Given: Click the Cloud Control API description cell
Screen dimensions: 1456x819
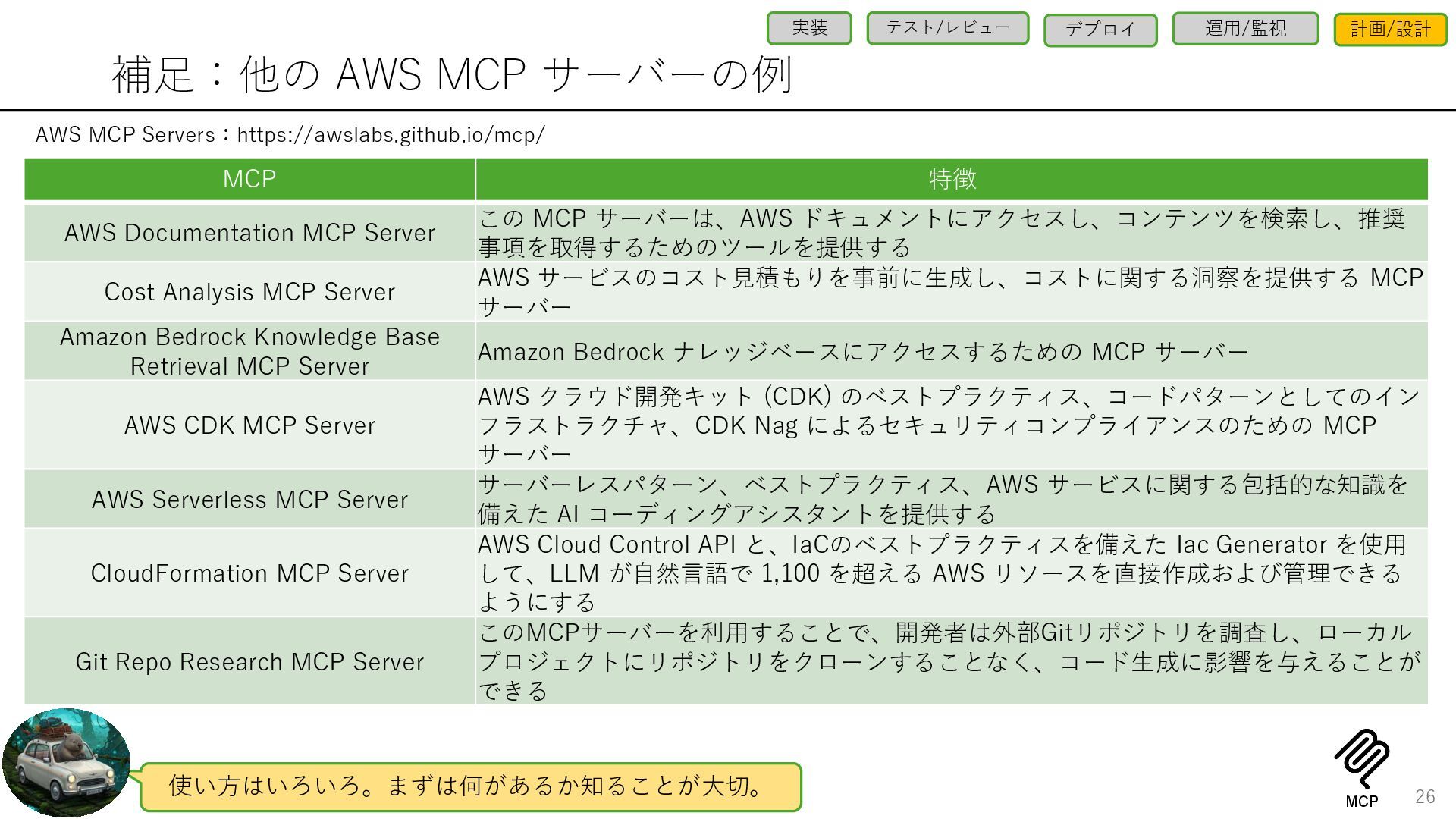Looking at the screenshot, I should click(952, 573).
